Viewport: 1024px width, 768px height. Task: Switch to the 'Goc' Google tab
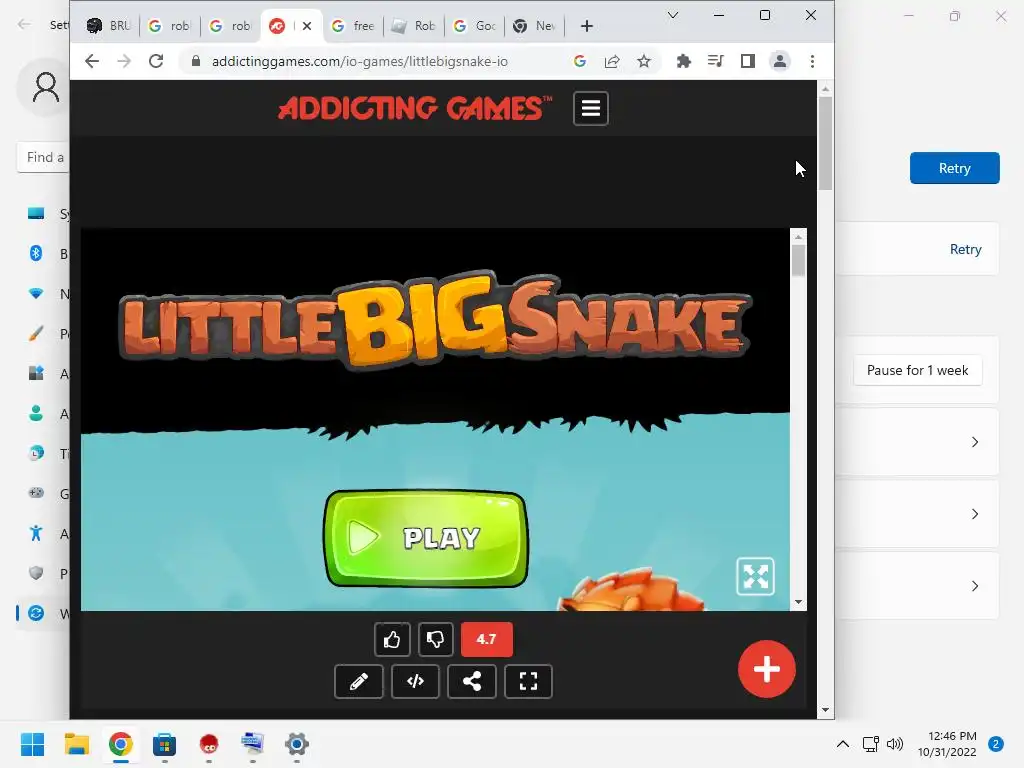[x=475, y=26]
